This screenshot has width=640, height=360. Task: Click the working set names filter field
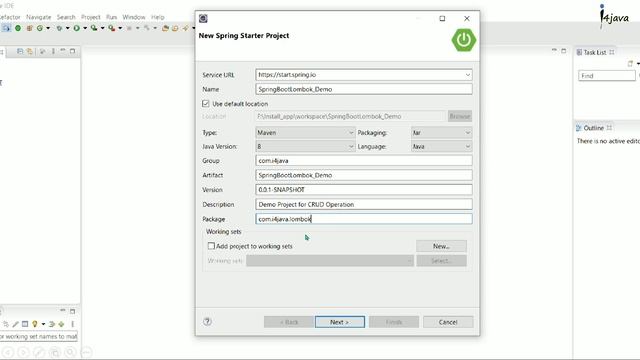[x=39, y=337]
